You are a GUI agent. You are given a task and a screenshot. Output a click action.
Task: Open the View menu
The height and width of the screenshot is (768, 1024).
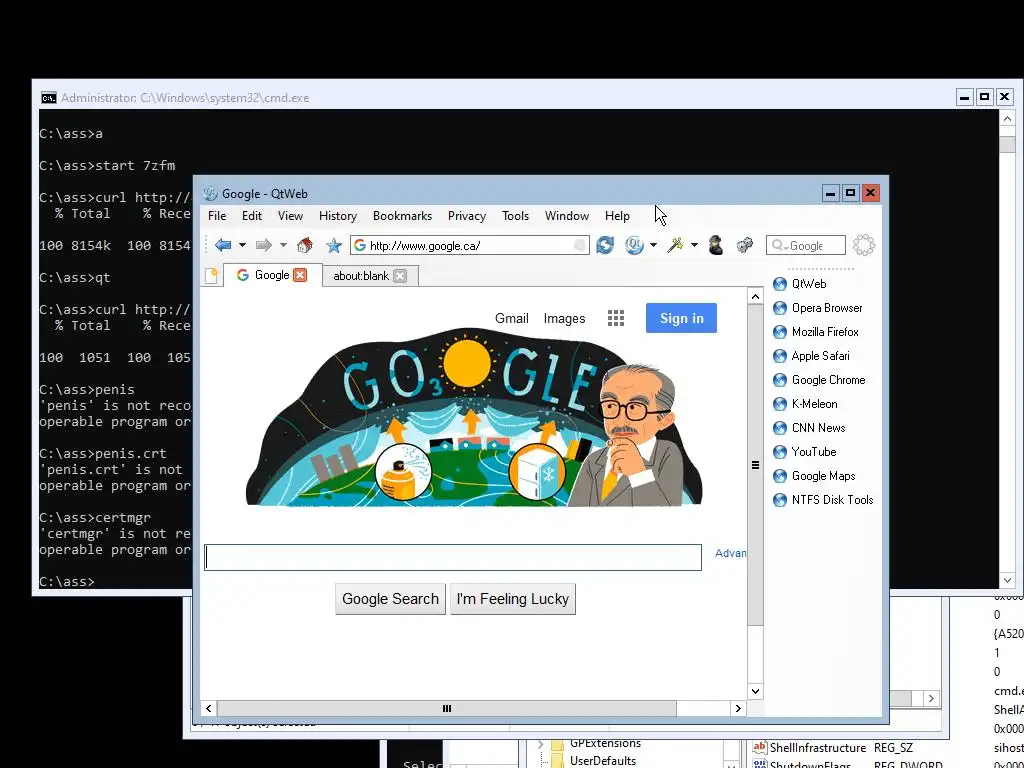[x=290, y=216]
